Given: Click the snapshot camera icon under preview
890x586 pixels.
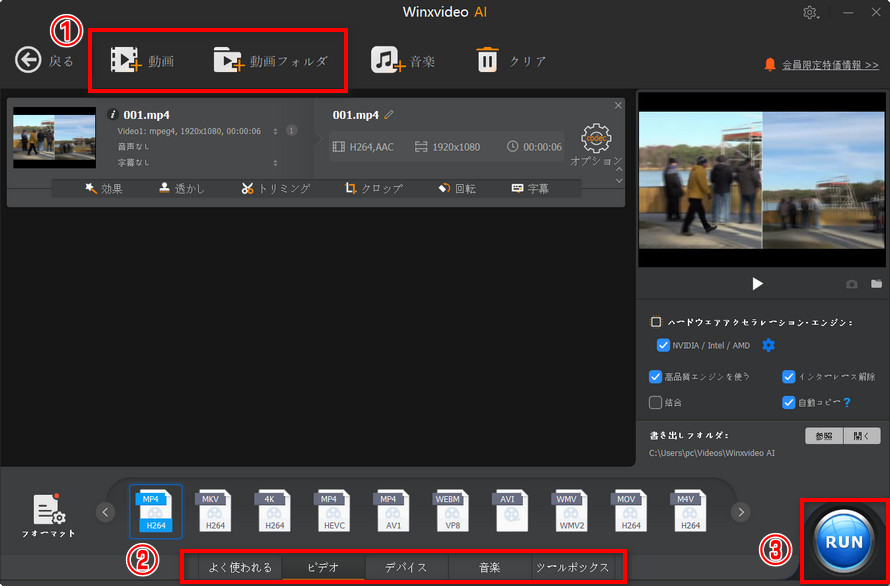Looking at the screenshot, I should (x=852, y=284).
